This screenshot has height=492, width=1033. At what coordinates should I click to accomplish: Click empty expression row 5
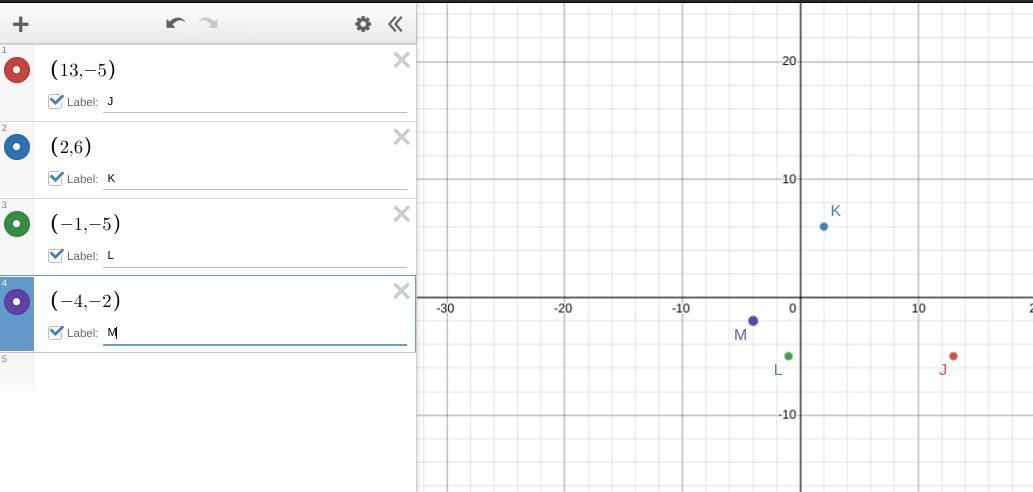point(224,372)
